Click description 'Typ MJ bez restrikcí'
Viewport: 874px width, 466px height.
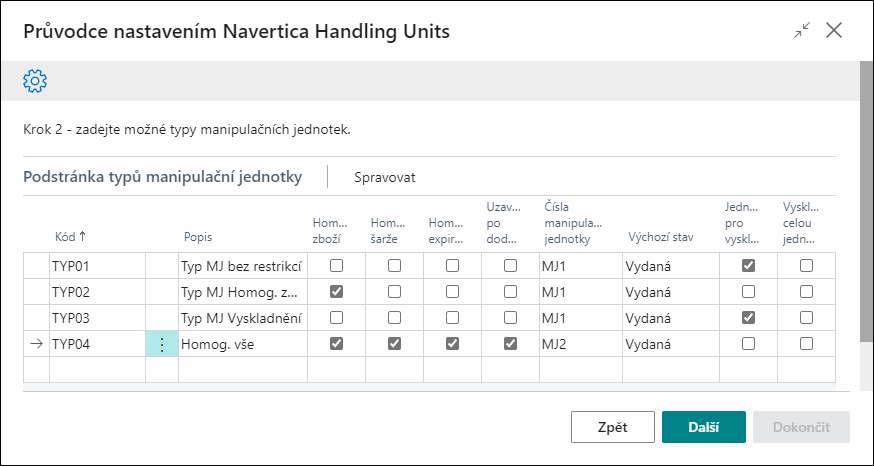[x=243, y=266]
